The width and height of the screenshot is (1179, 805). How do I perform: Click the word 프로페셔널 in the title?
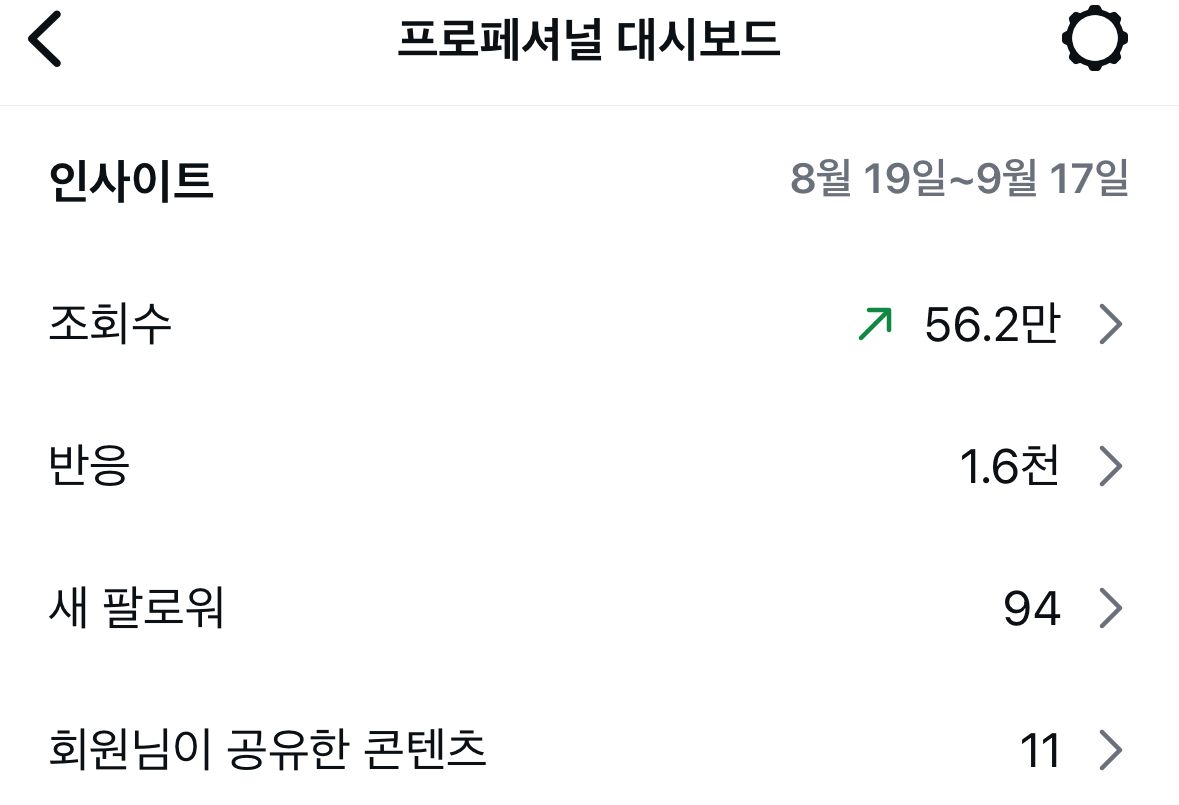[x=500, y=41]
